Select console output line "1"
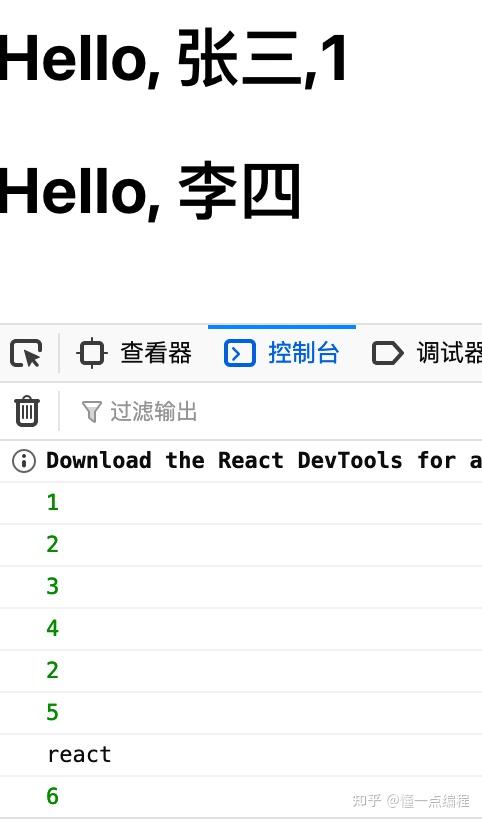Image resolution: width=482 pixels, height=822 pixels. 52,503
